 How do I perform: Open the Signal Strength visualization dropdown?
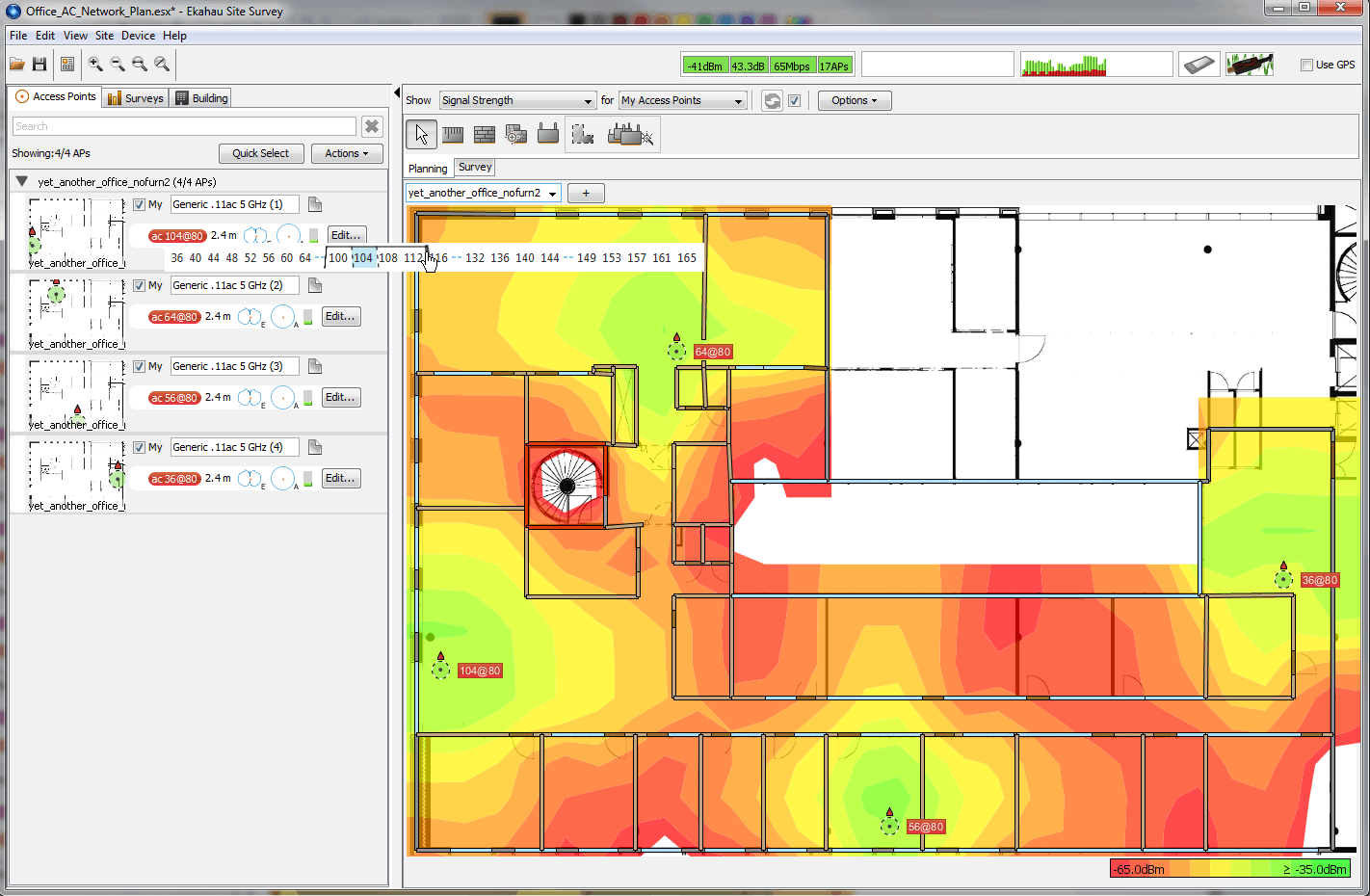tap(517, 101)
